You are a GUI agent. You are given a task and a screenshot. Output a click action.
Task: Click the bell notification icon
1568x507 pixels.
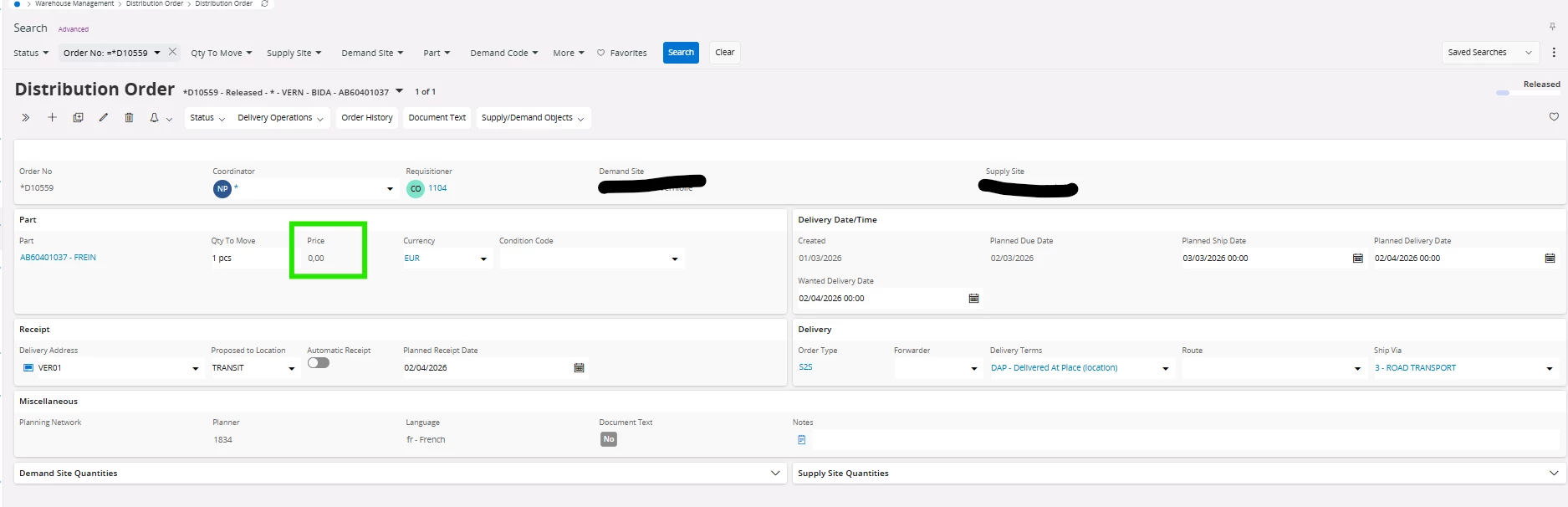154,118
